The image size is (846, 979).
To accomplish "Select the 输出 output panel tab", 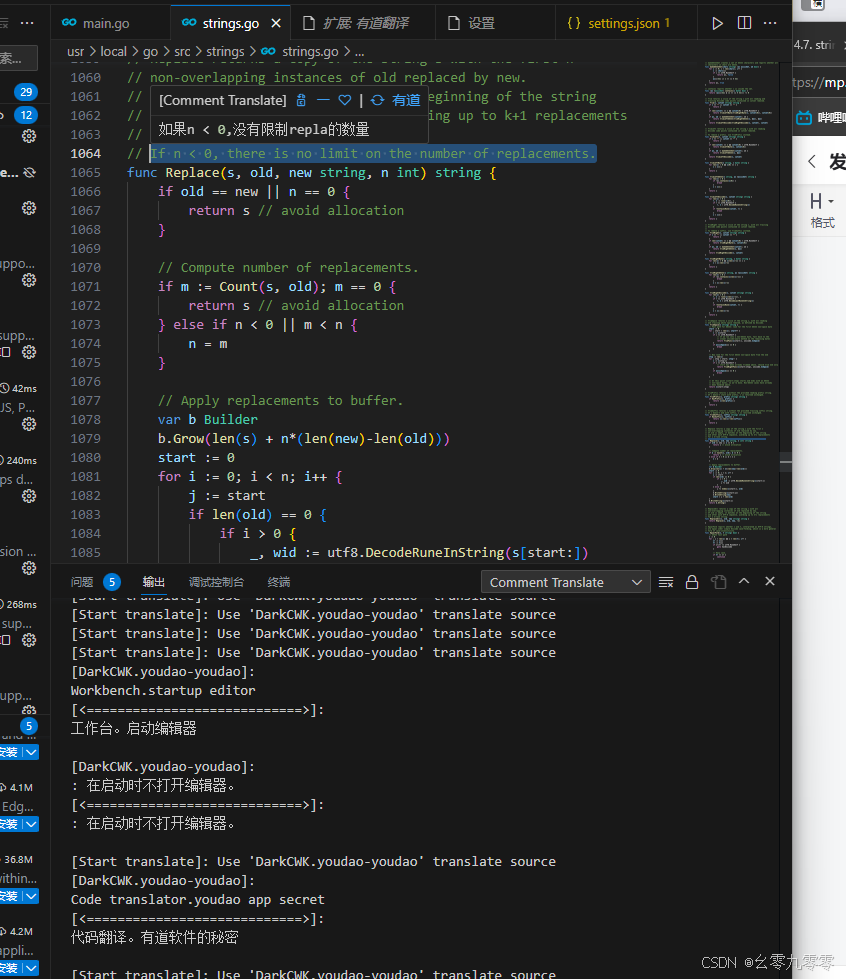I will click(154, 582).
